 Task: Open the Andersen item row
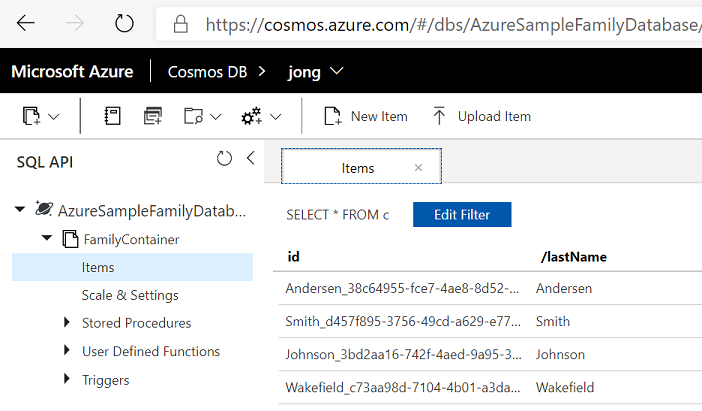403,289
